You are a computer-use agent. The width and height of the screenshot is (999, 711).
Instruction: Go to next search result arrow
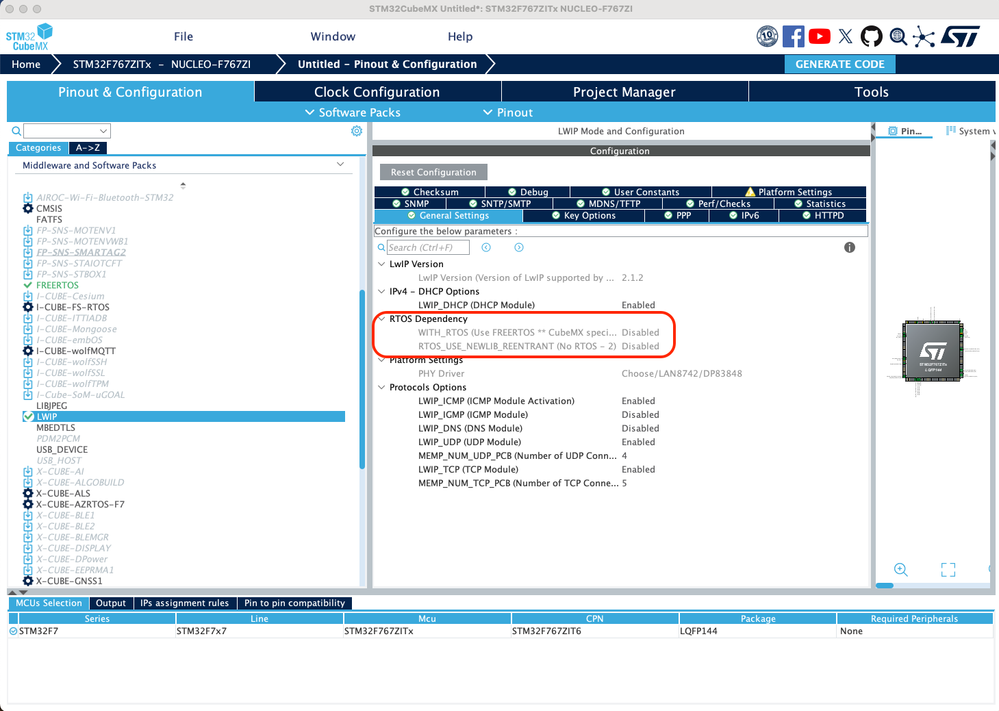tap(519, 247)
